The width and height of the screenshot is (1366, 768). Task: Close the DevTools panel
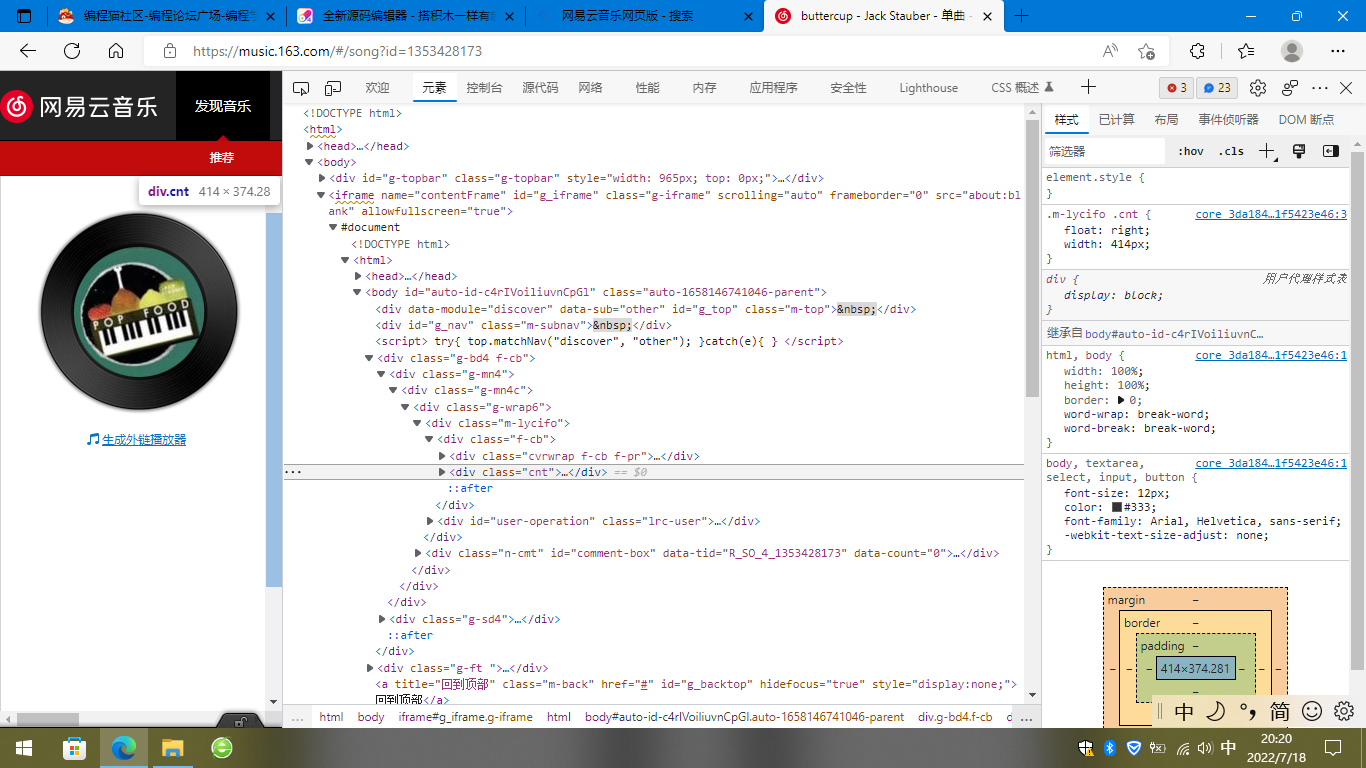[1347, 88]
